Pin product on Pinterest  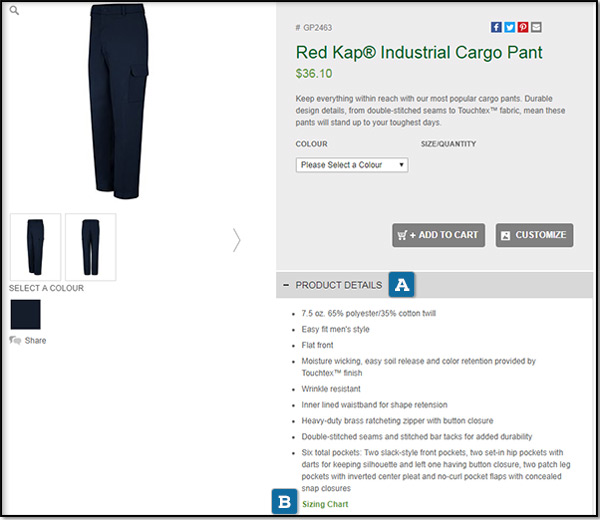click(x=523, y=27)
